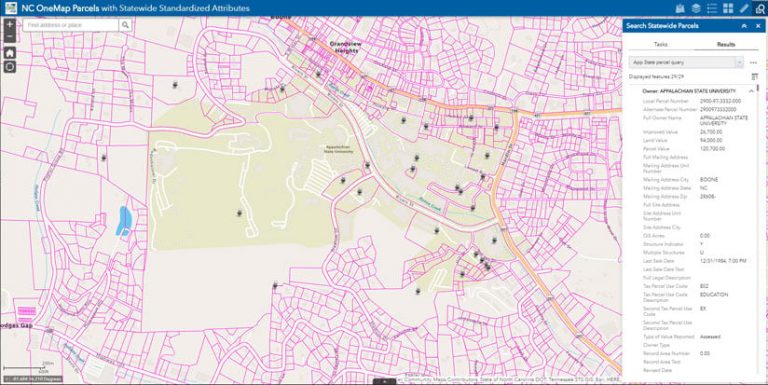
Task: Collapse the Owner Appalachian State University result
Action: (751, 91)
